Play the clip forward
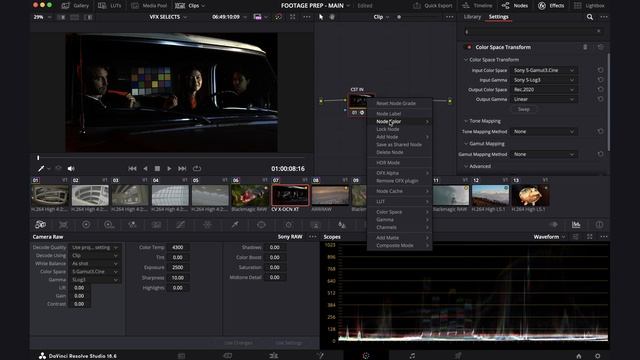 169,169
